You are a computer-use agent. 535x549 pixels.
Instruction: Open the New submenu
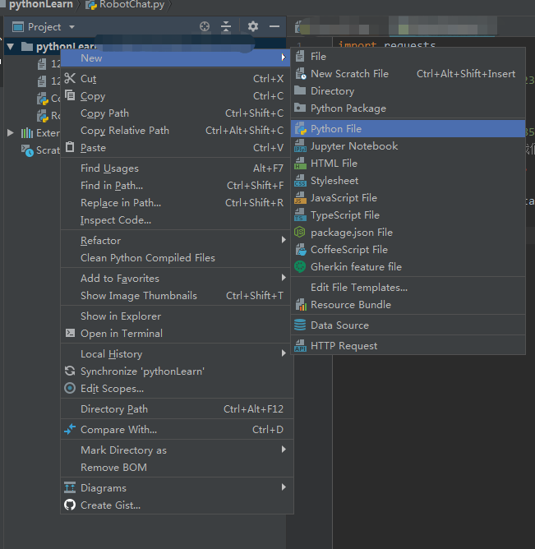pyautogui.click(x=175, y=58)
